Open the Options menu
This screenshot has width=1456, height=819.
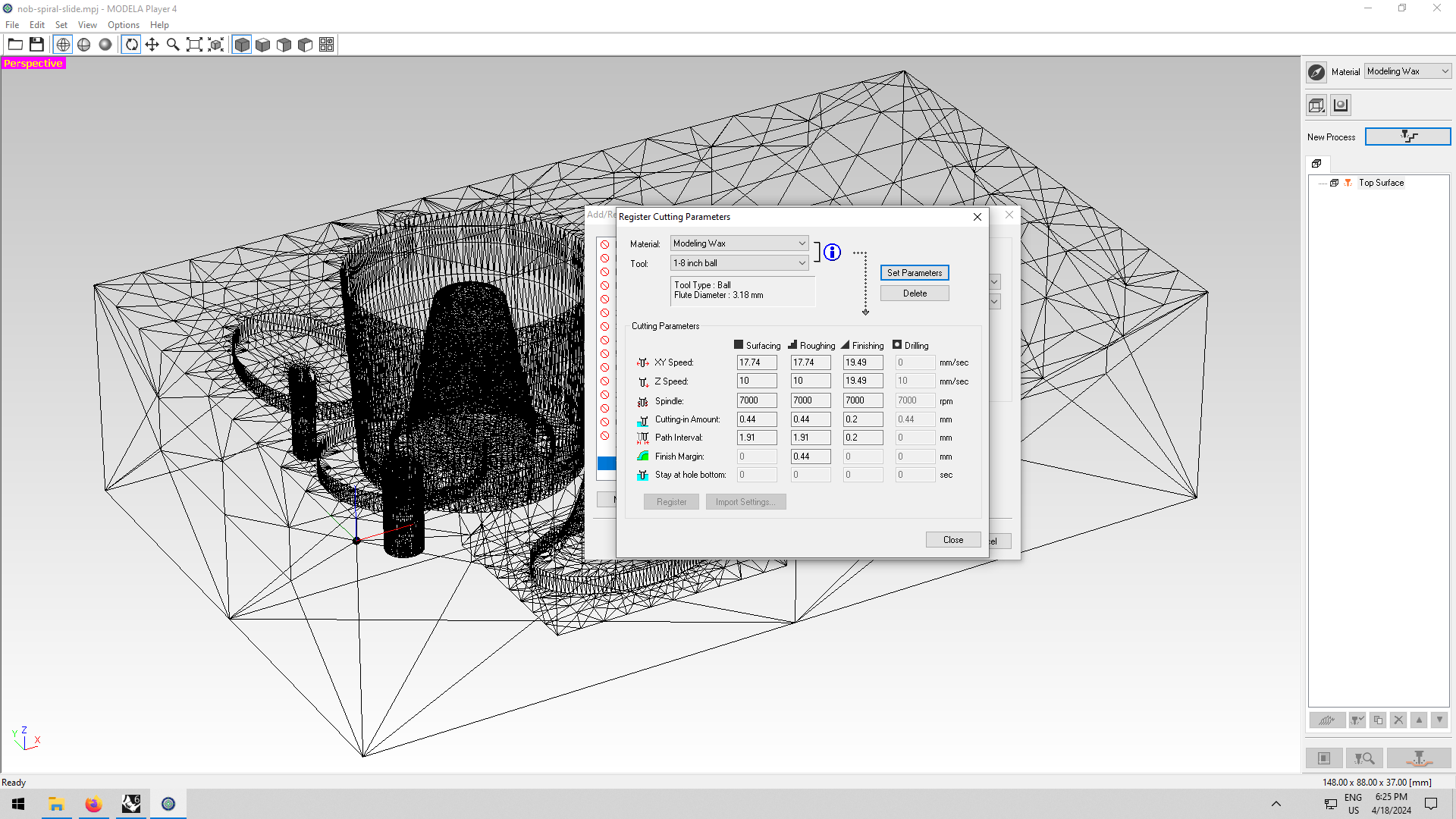pos(124,25)
